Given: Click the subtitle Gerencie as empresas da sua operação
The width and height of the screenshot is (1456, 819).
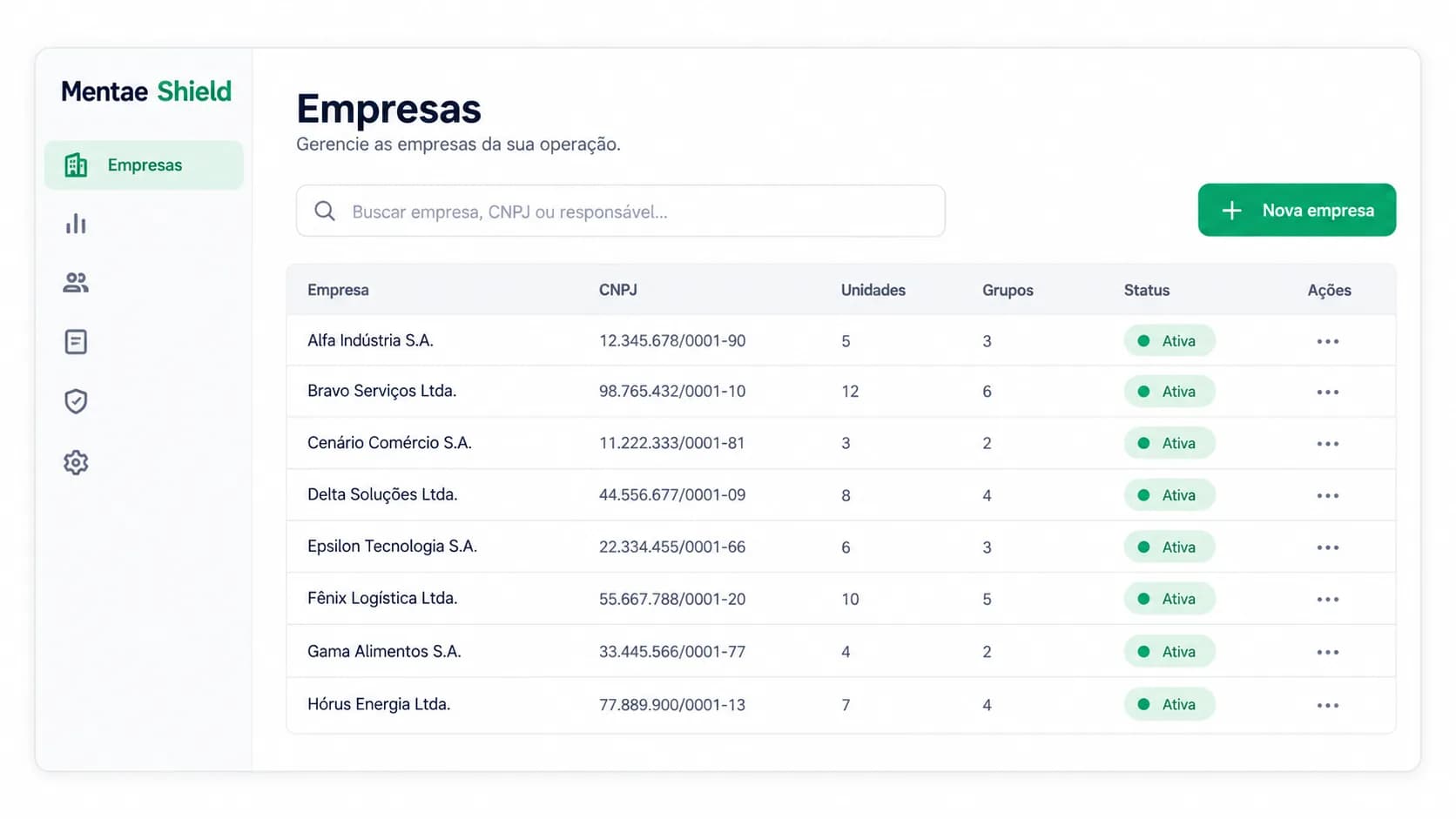Looking at the screenshot, I should [458, 144].
